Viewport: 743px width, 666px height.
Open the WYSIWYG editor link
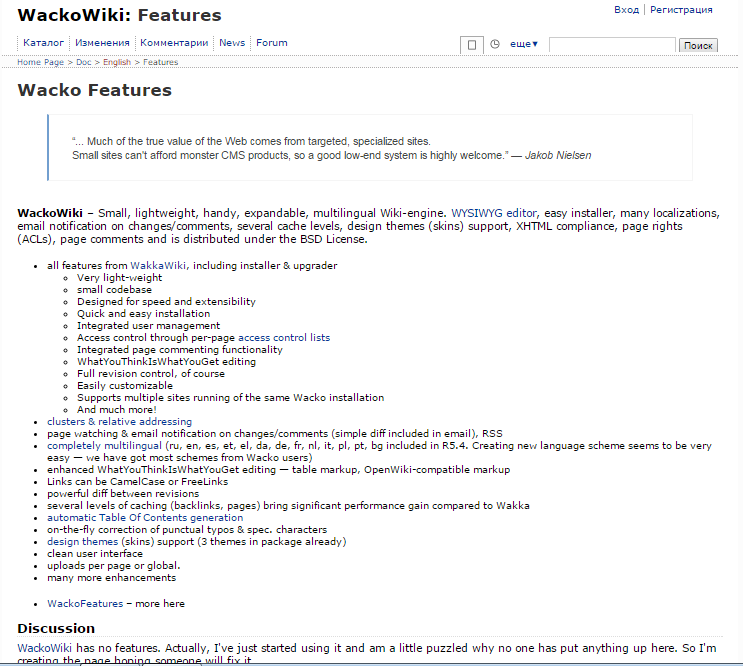pyautogui.click(x=494, y=213)
